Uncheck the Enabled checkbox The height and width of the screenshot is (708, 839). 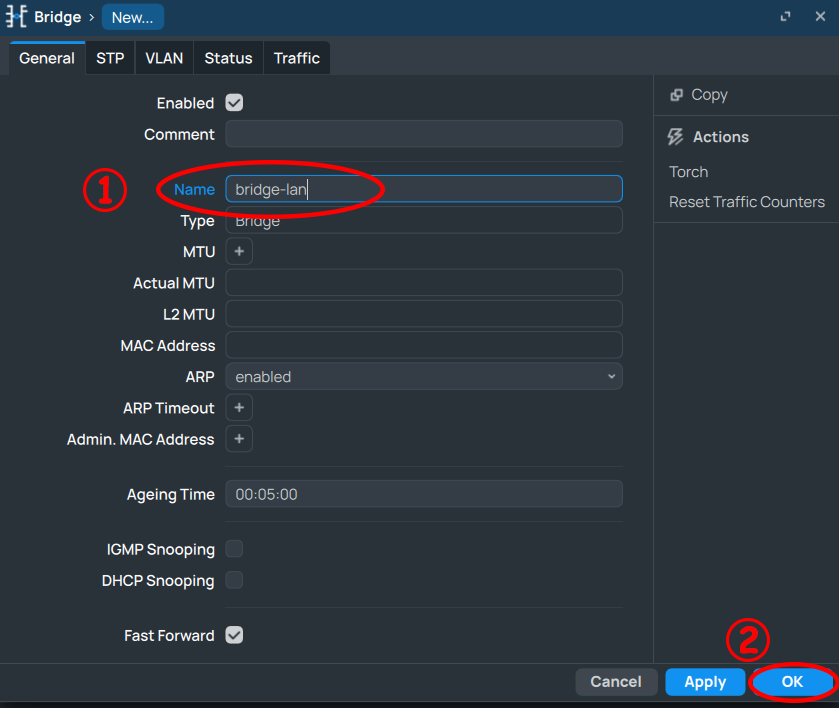coord(234,103)
